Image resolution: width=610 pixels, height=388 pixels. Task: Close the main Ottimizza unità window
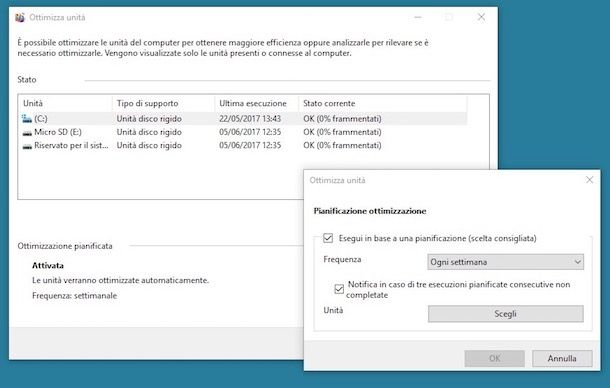coord(481,17)
